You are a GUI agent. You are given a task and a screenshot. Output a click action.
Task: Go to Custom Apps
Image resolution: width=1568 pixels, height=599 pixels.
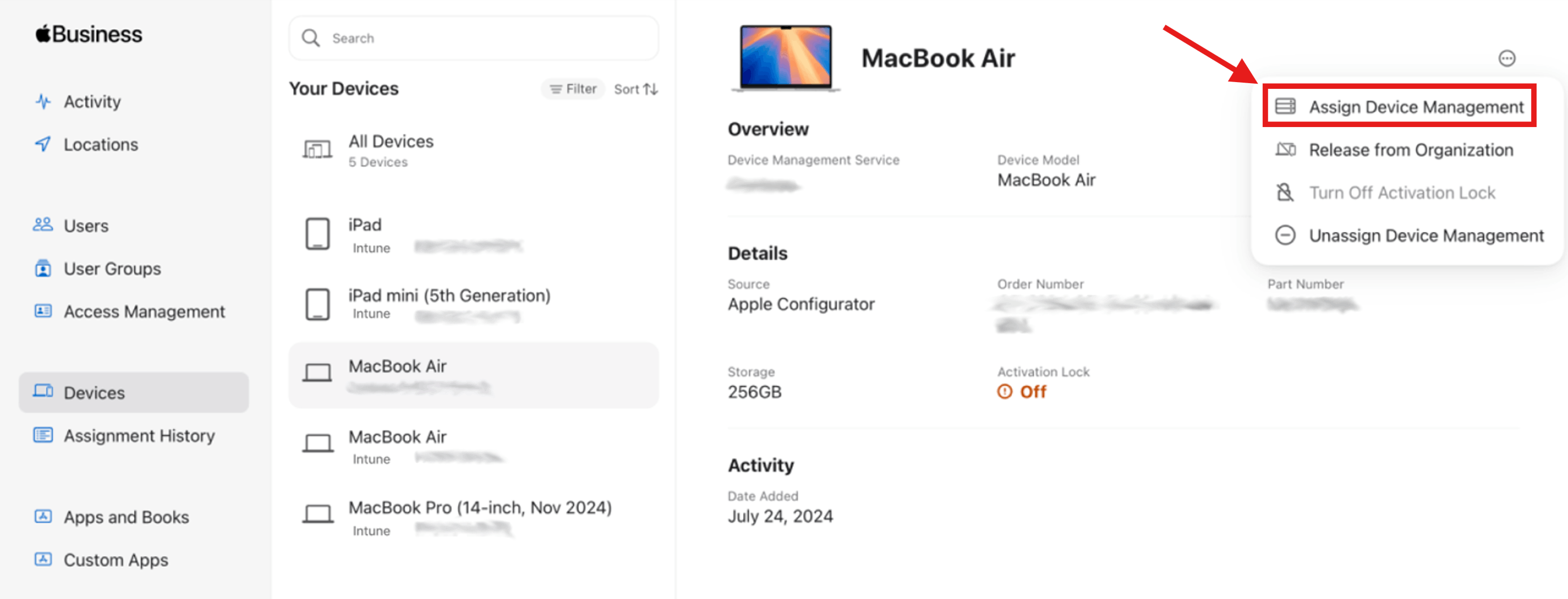click(116, 559)
